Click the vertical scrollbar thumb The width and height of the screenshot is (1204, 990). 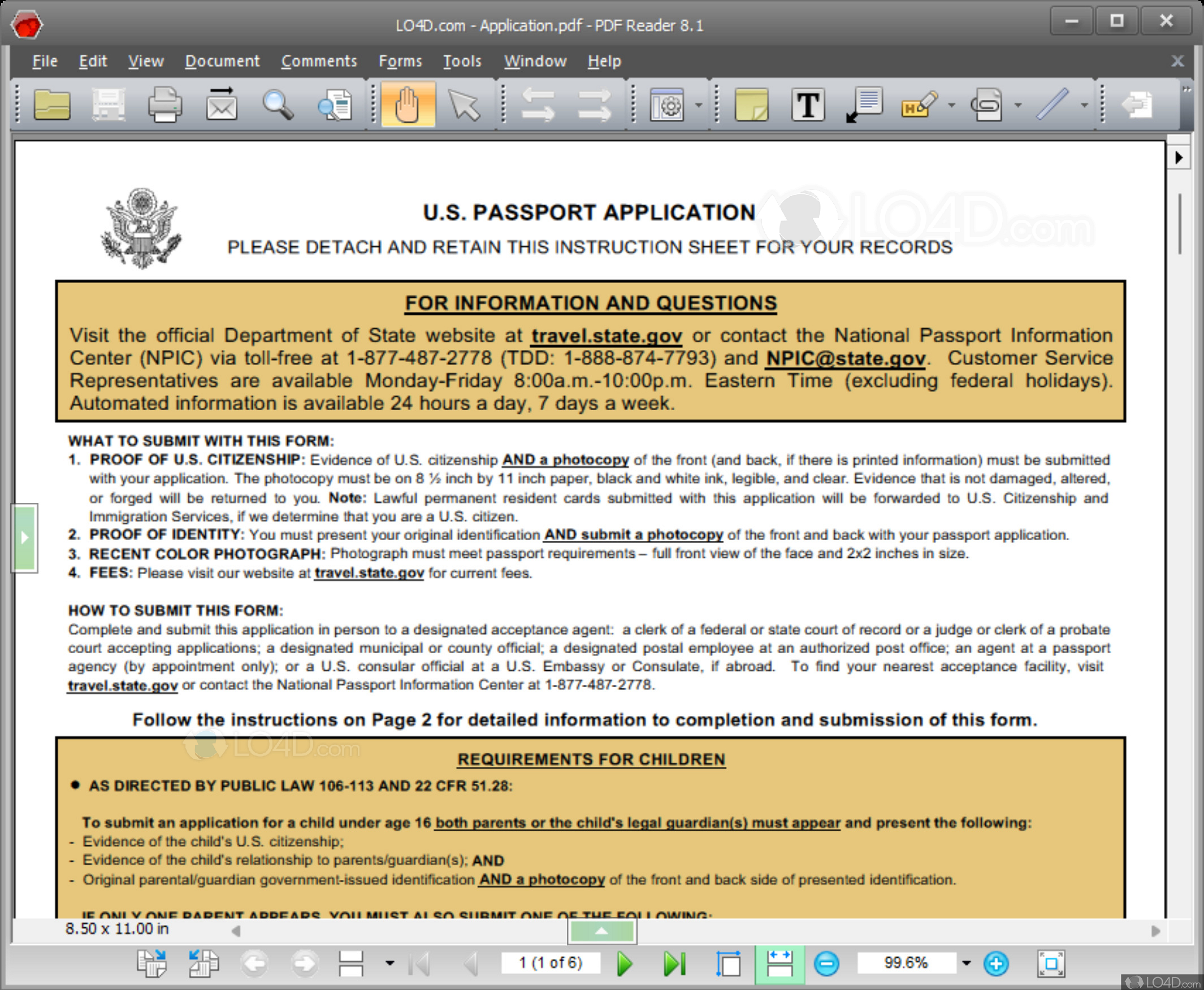(1180, 224)
